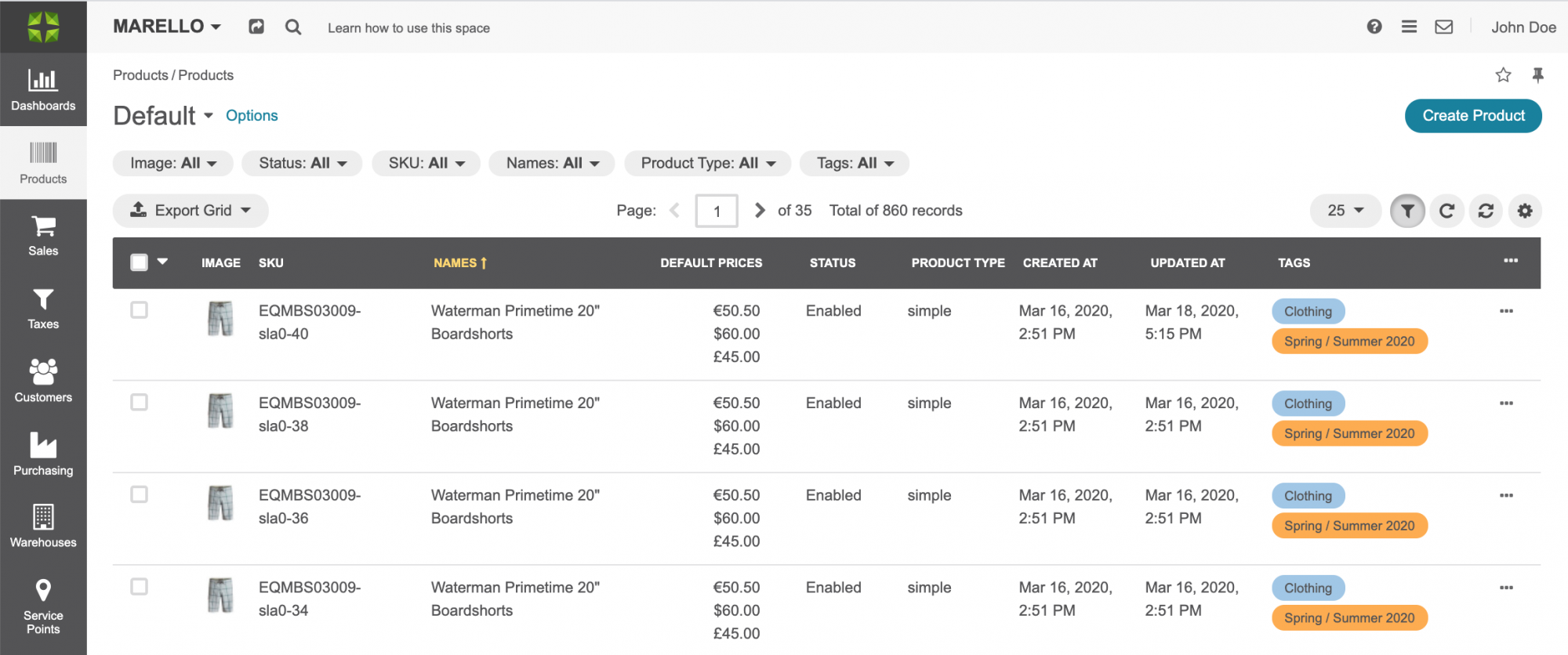
Task: Click the Export Grid button
Action: (x=191, y=211)
